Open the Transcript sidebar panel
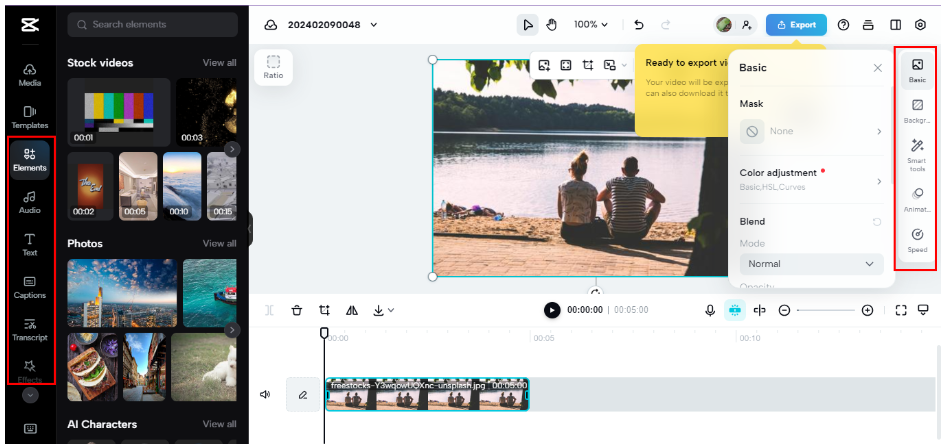Screen dimensions: 948x446 (30, 330)
